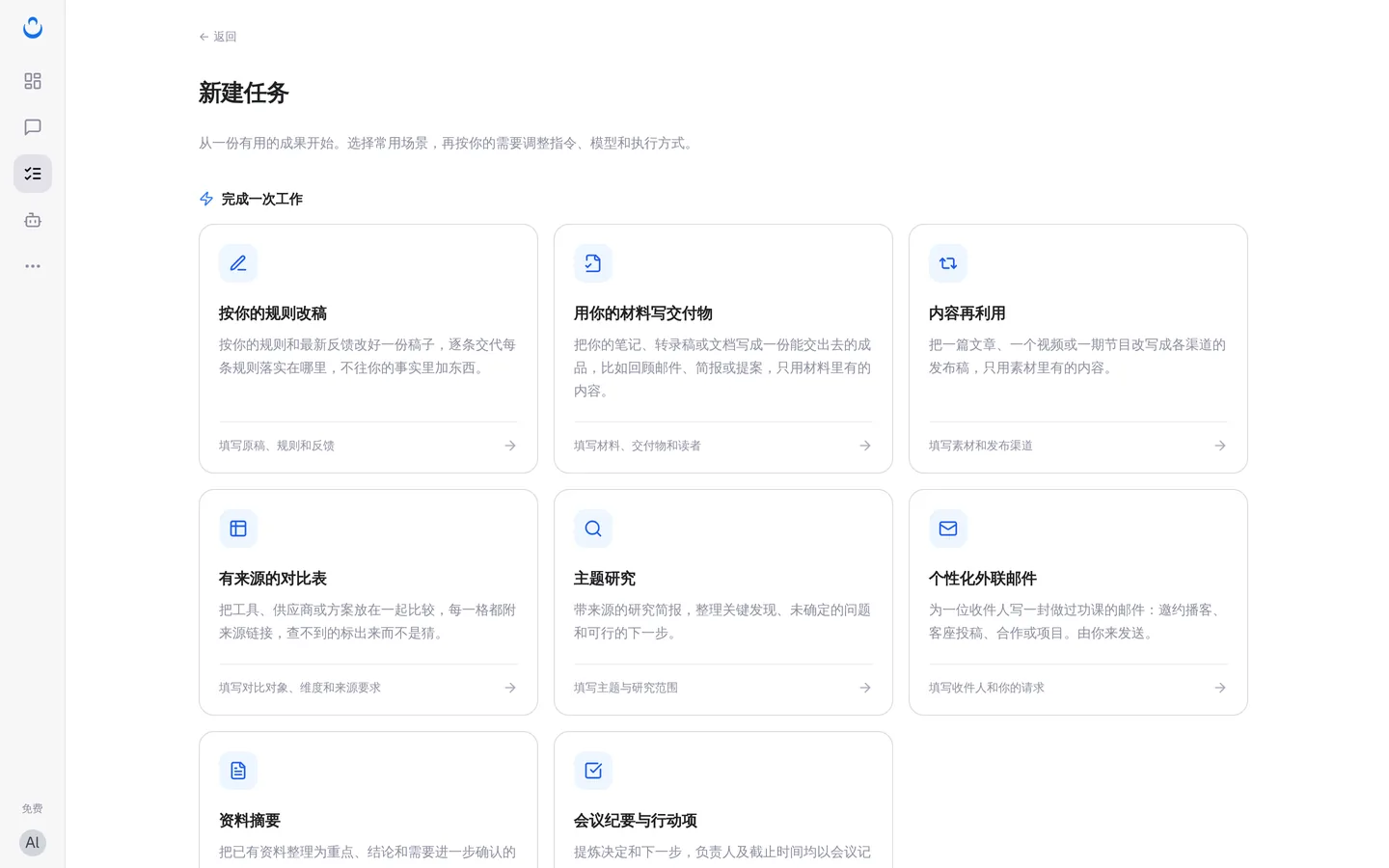Screen dimensions: 1389x868
Task: Click the table icon on 有来源的对比表 card
Action: click(x=238, y=529)
